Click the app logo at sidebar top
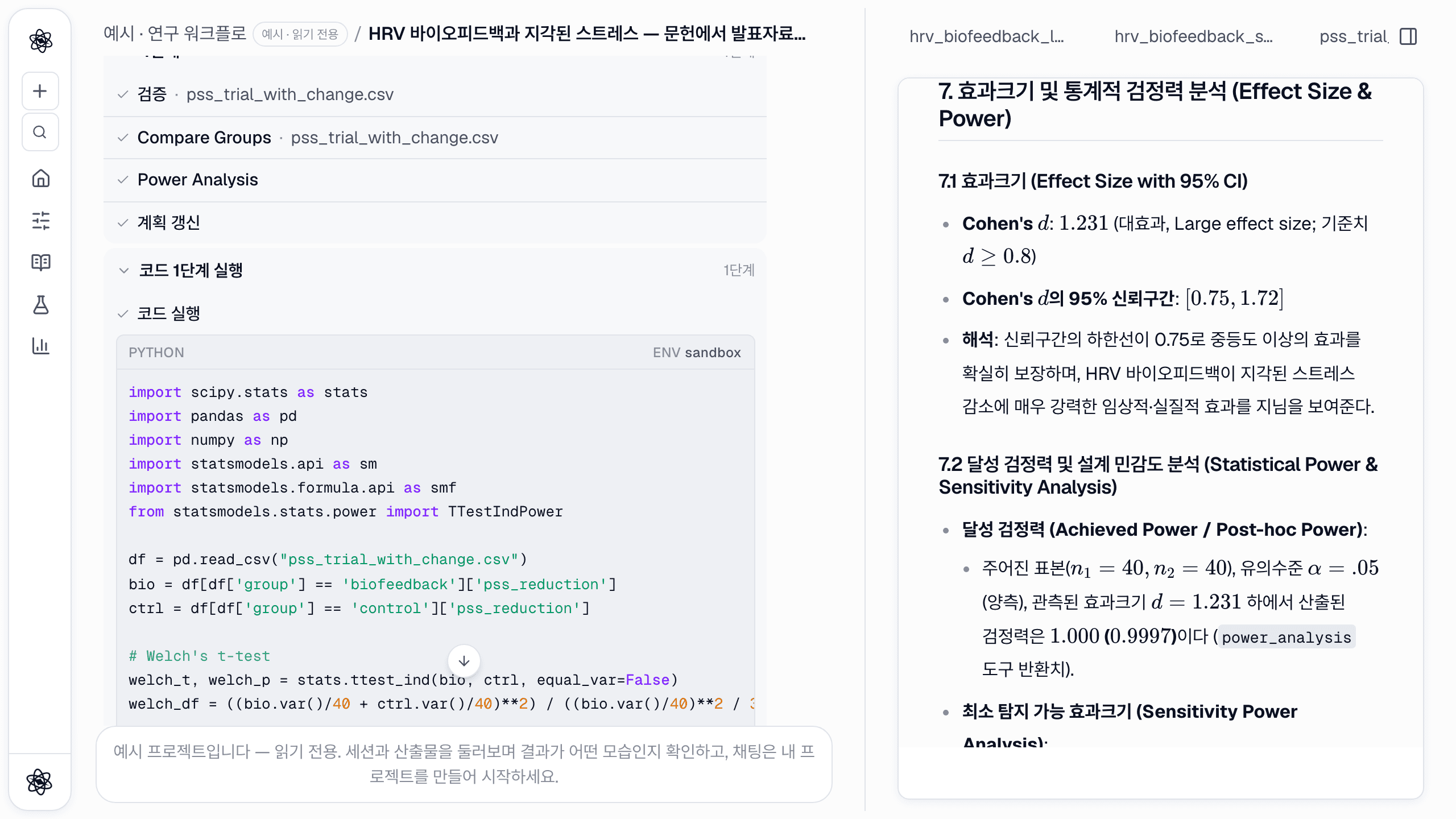This screenshot has width=1456, height=819. click(40, 40)
